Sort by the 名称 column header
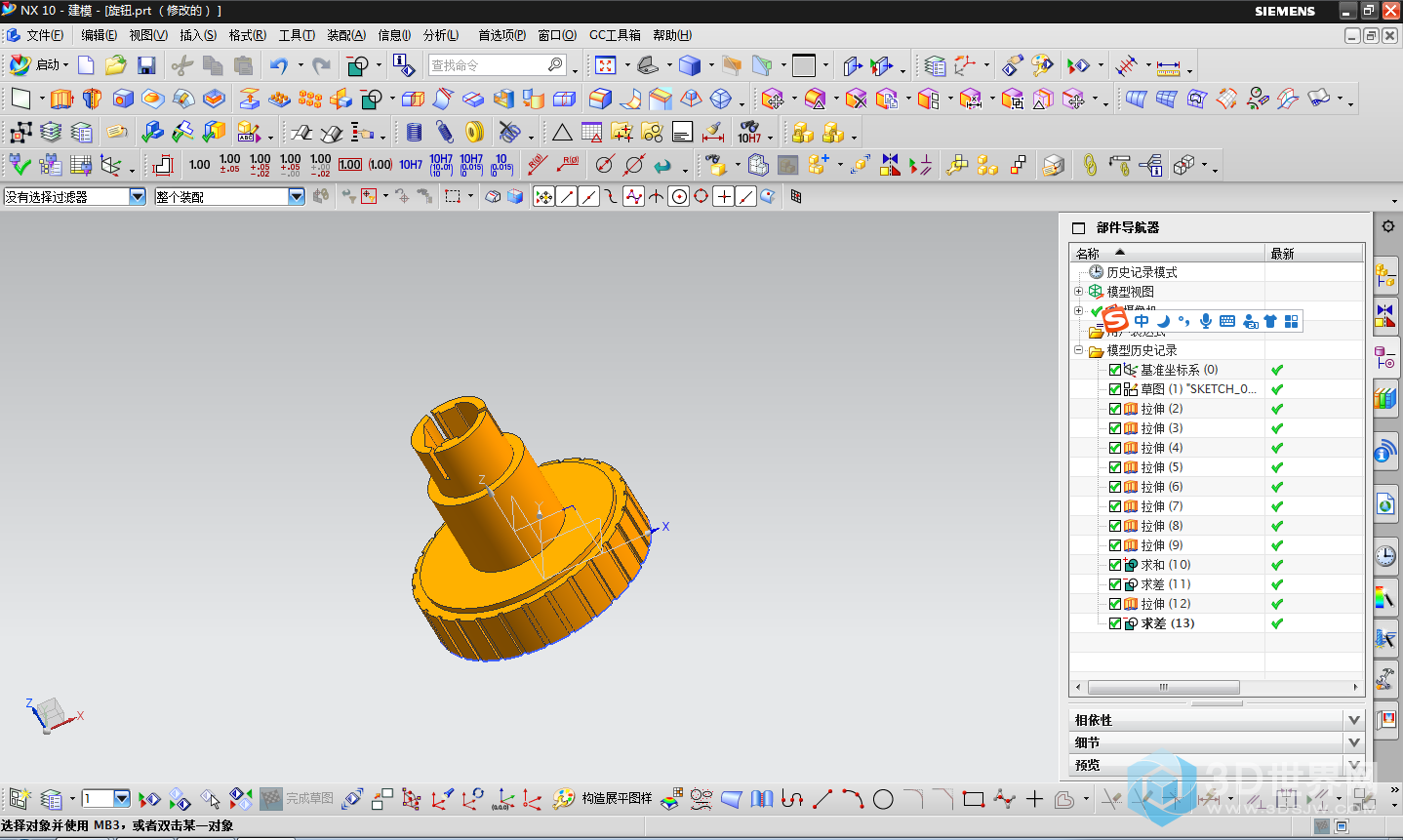The width and height of the screenshot is (1403, 840). click(1167, 253)
